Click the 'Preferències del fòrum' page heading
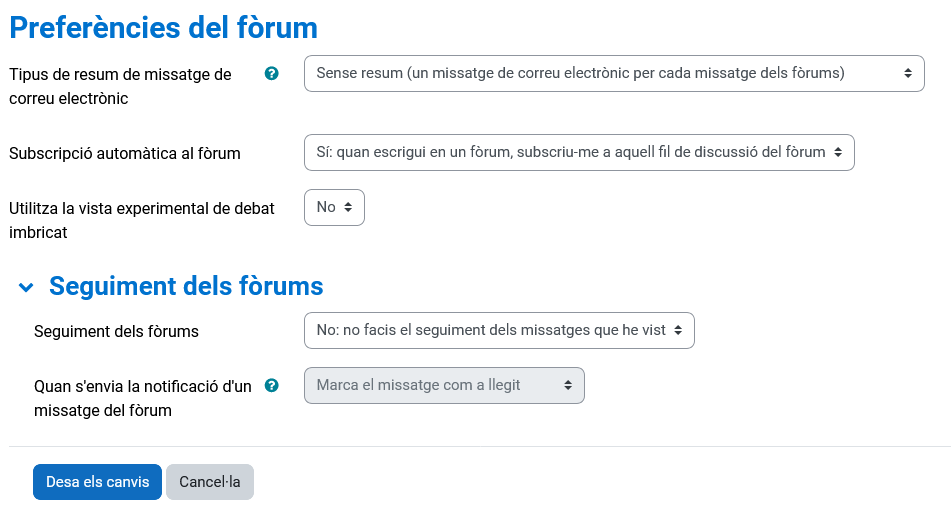The width and height of the screenshot is (951, 515). (x=163, y=27)
